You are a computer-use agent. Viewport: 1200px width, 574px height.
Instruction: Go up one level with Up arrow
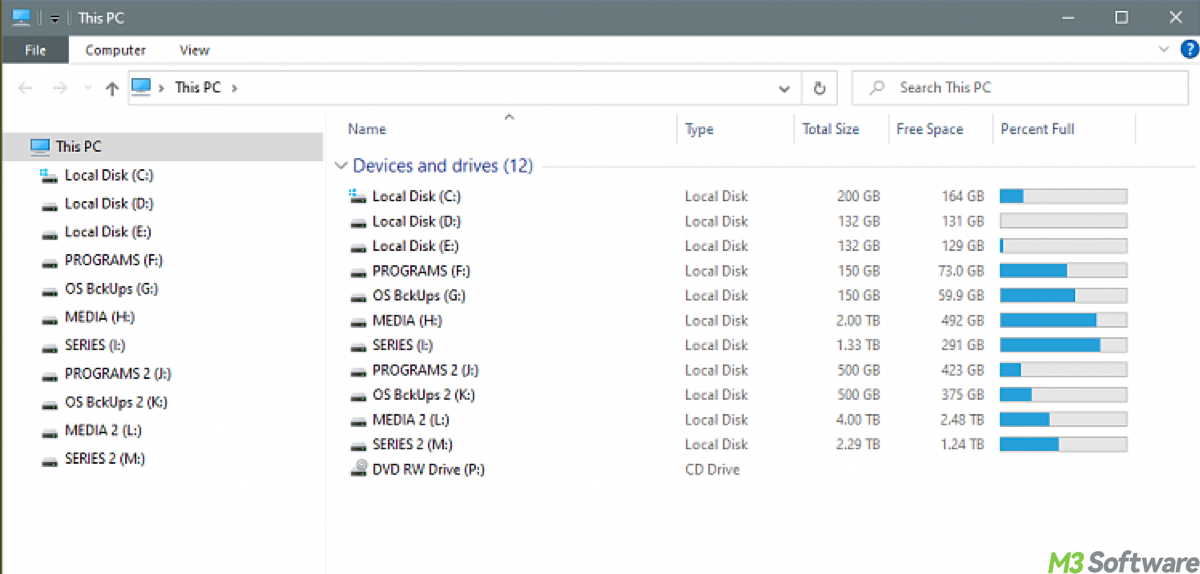point(112,88)
